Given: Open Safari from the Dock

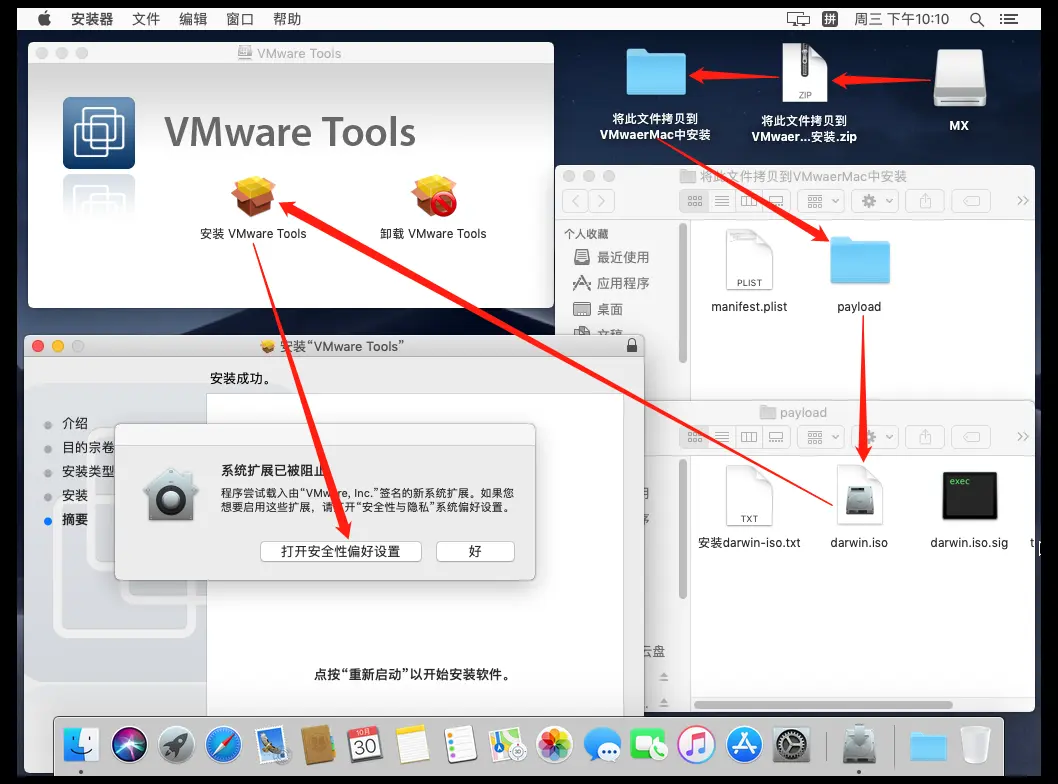Looking at the screenshot, I should coord(223,745).
